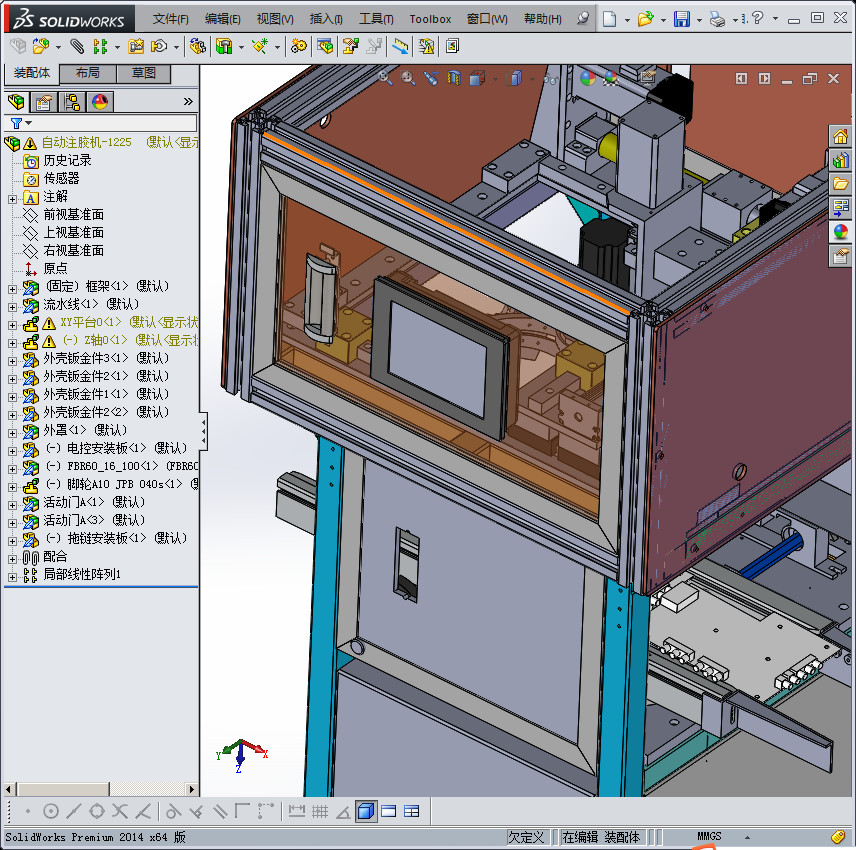The image size is (856, 850).
Task: Expand the 配合 mates folder
Action: point(12,559)
